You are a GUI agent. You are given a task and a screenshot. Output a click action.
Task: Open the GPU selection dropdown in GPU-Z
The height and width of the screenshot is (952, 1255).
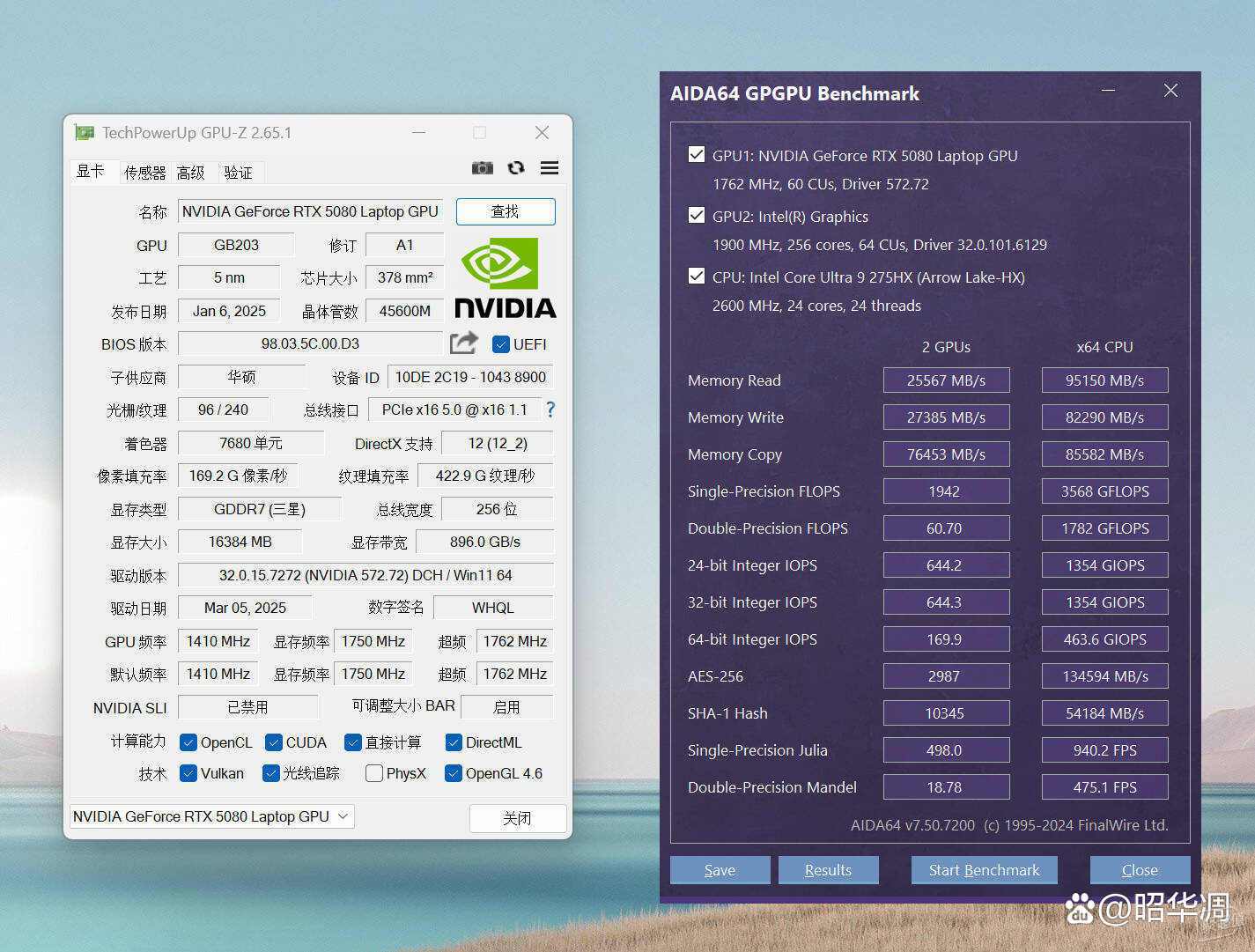point(211,816)
